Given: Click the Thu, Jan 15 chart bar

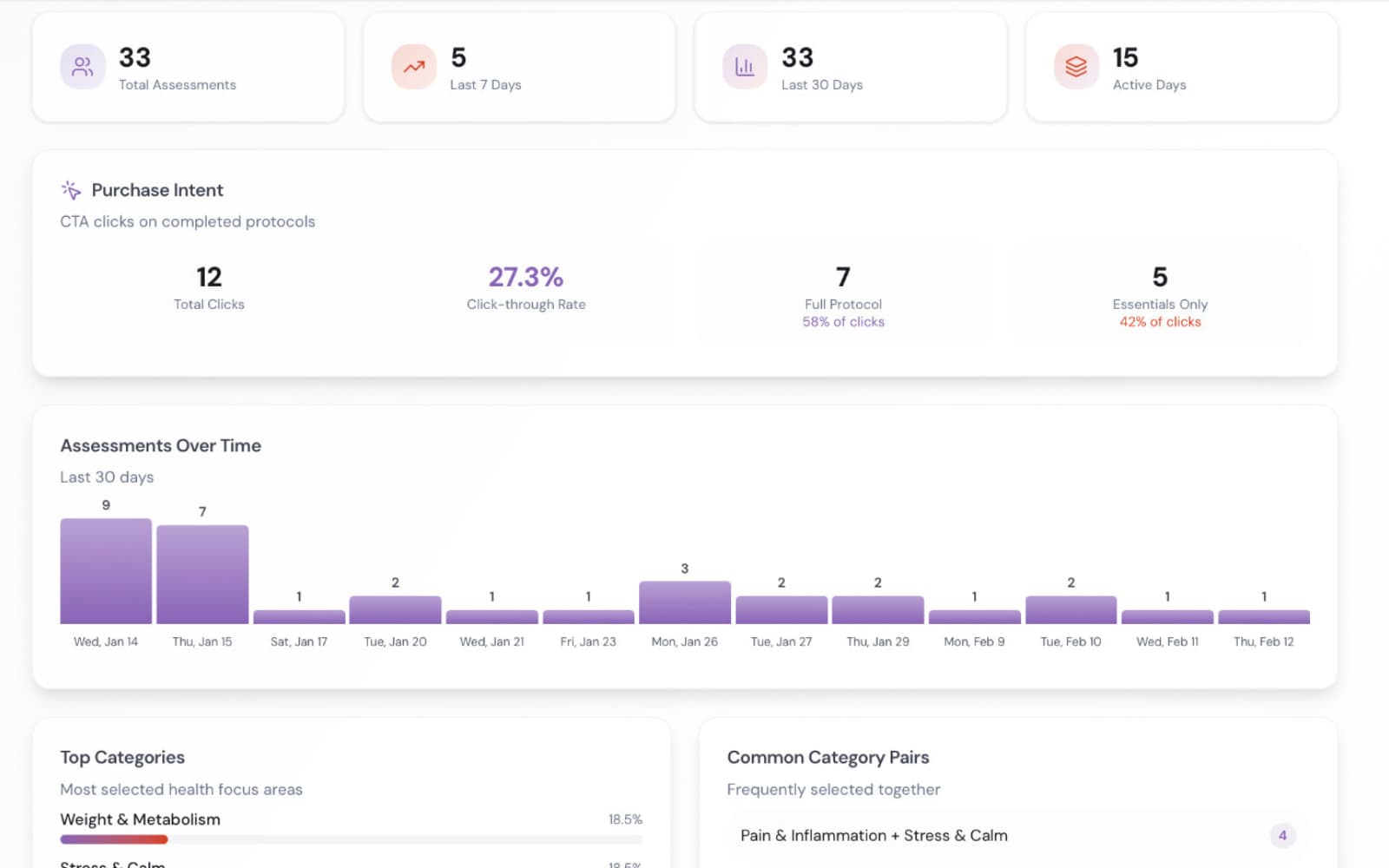Looking at the screenshot, I should [202, 573].
